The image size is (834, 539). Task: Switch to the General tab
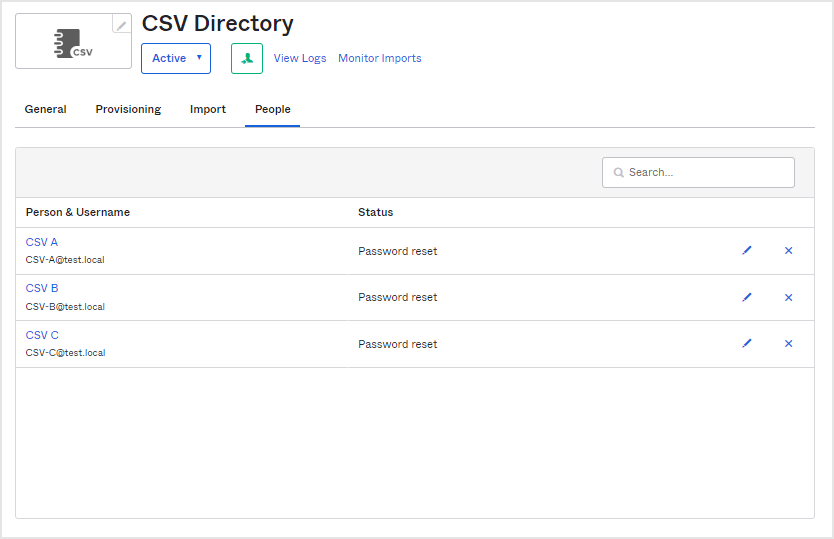coord(45,109)
